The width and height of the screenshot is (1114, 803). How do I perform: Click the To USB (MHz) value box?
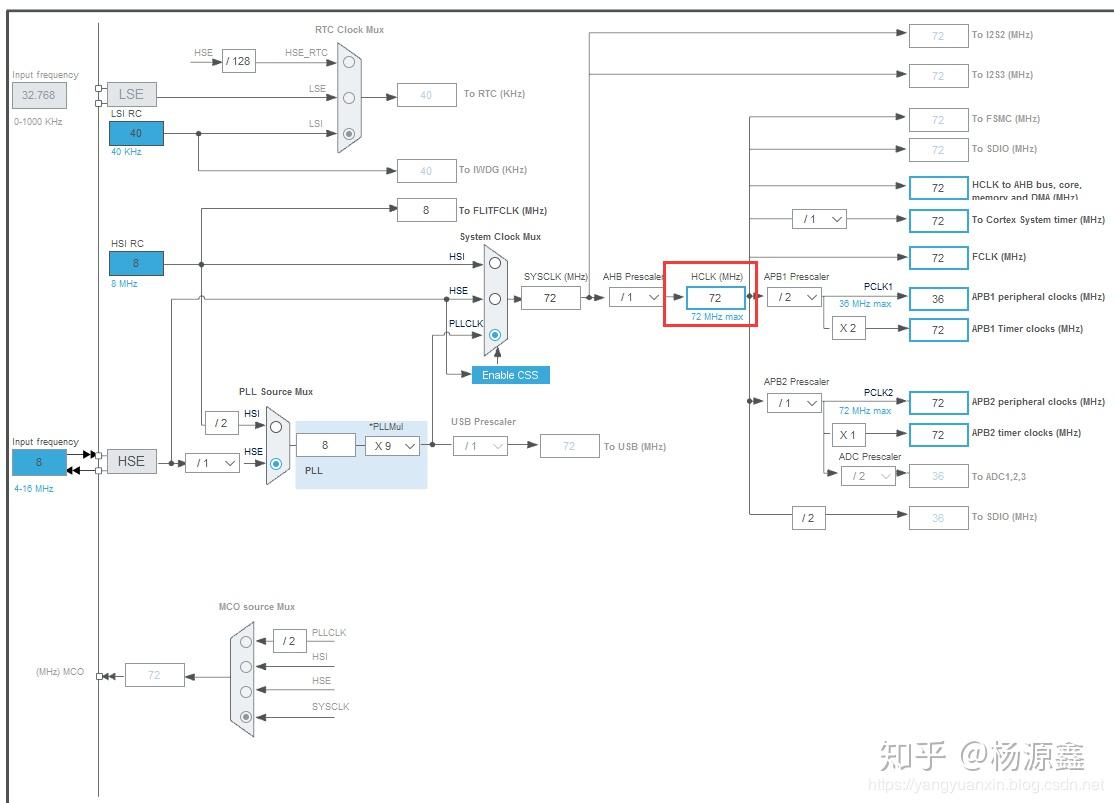pyautogui.click(x=569, y=446)
